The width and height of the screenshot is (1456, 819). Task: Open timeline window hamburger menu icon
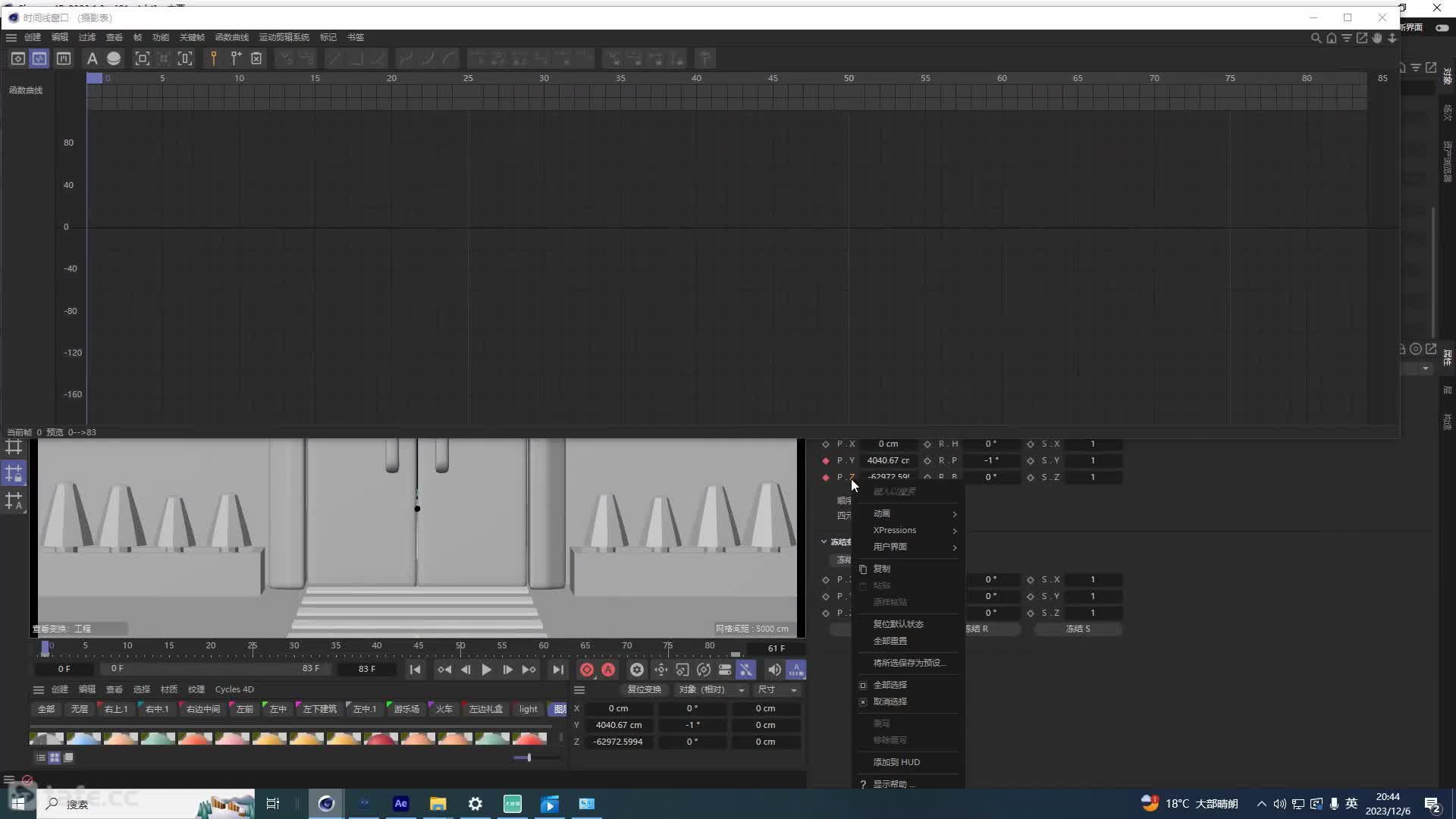(11, 37)
